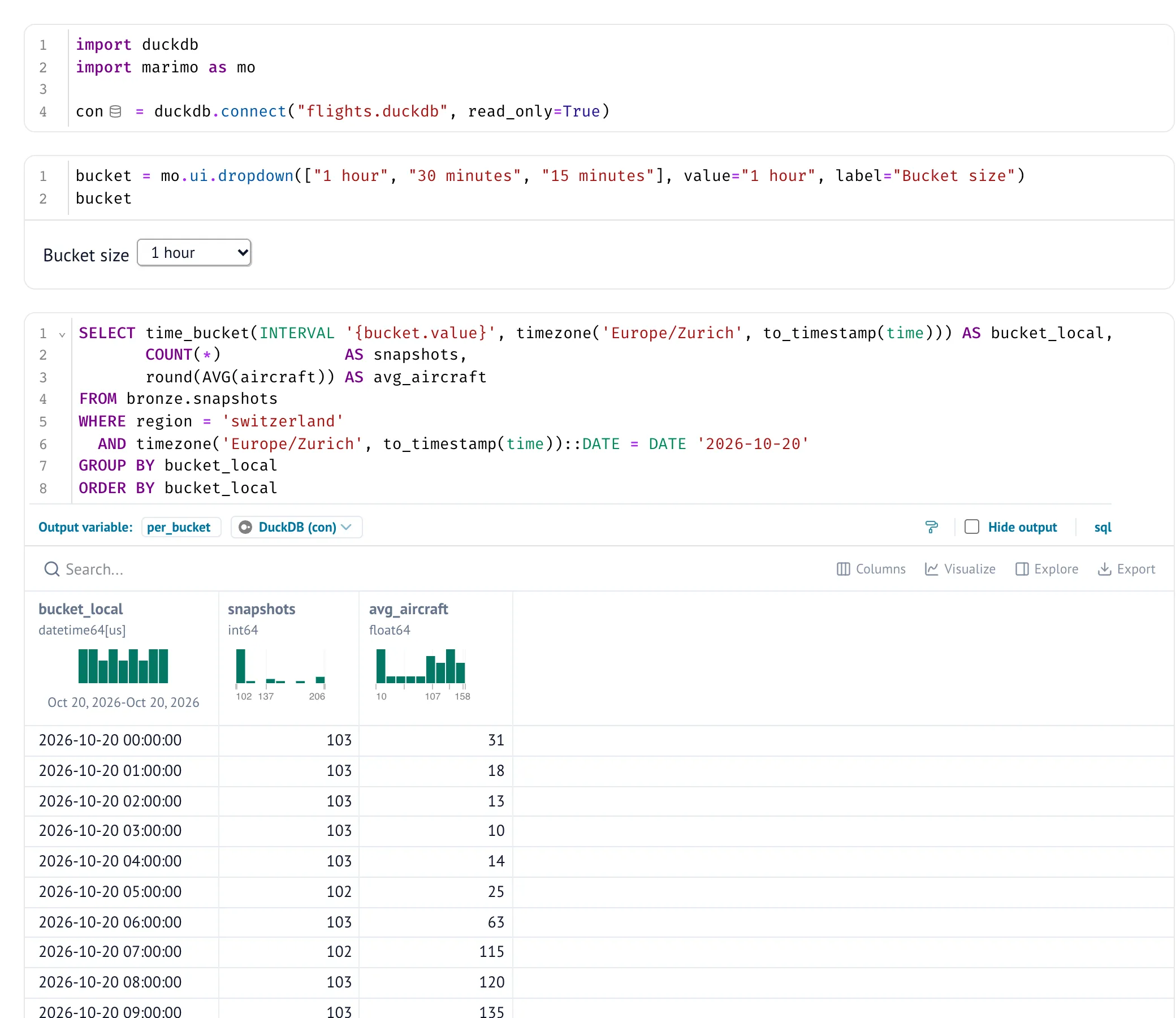
Task: Click the date range Oct 20, 2026 text
Action: [123, 702]
